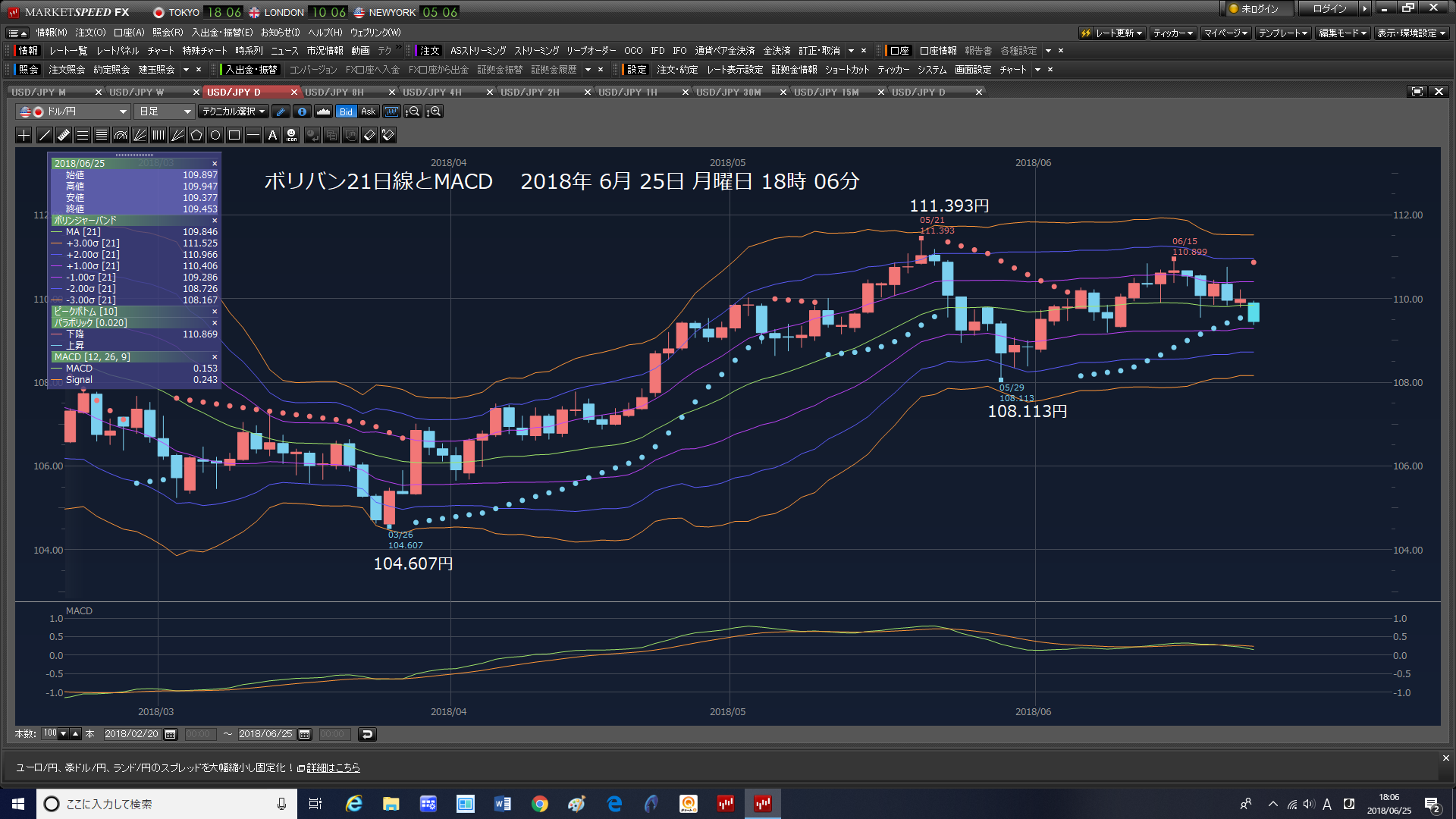Open the end date calendar picker

tap(305, 734)
